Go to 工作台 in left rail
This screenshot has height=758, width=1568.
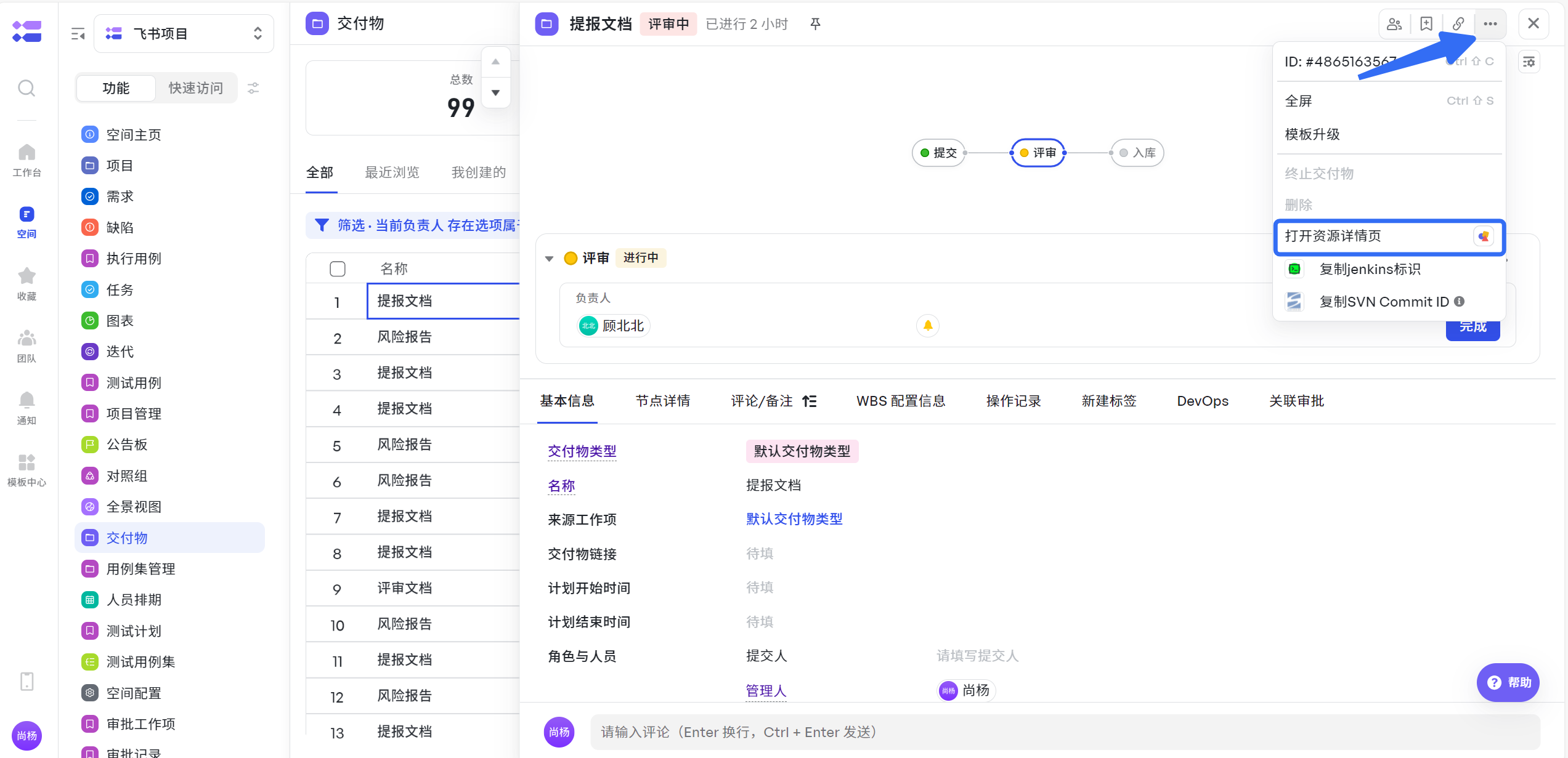click(26, 160)
